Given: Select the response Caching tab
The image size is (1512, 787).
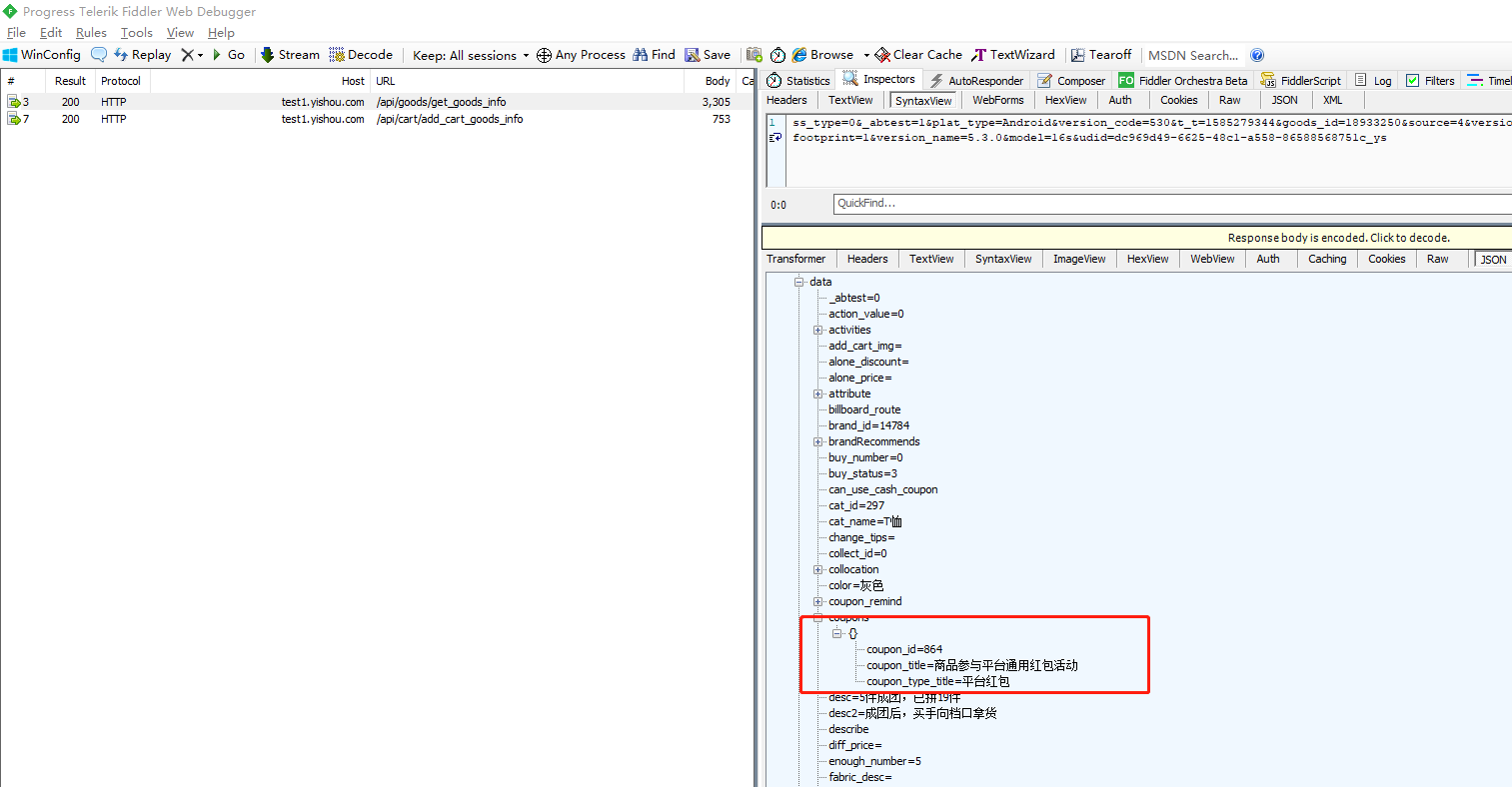Looking at the screenshot, I should pyautogui.click(x=1327, y=259).
